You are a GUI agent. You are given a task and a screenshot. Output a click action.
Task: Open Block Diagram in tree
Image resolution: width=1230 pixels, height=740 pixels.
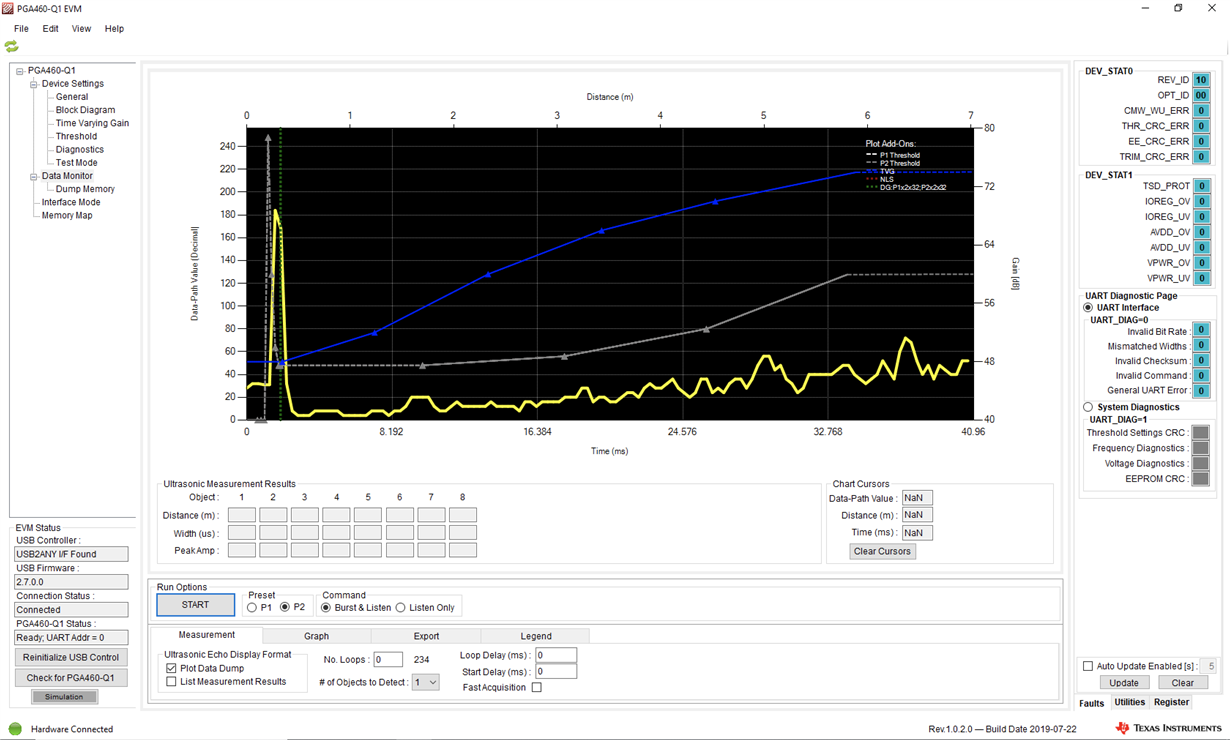pos(85,110)
